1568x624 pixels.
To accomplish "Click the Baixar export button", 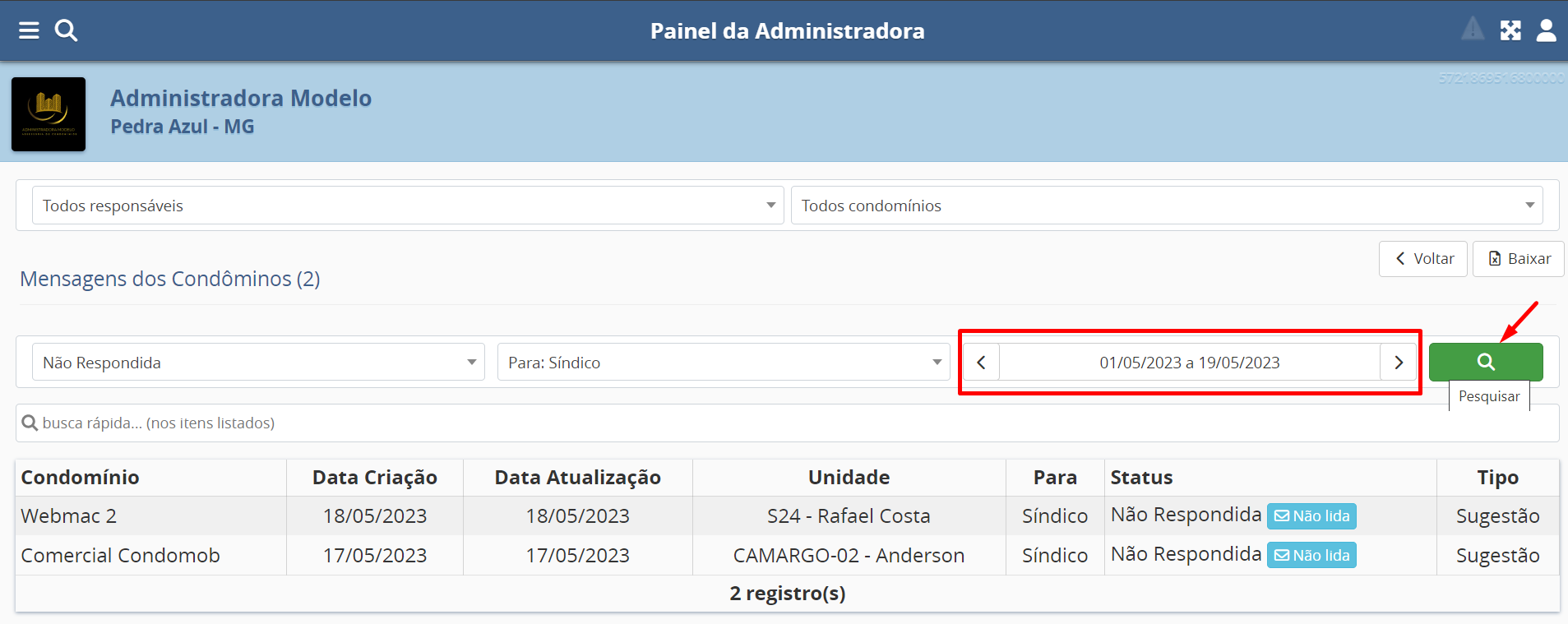I will [x=1518, y=259].
